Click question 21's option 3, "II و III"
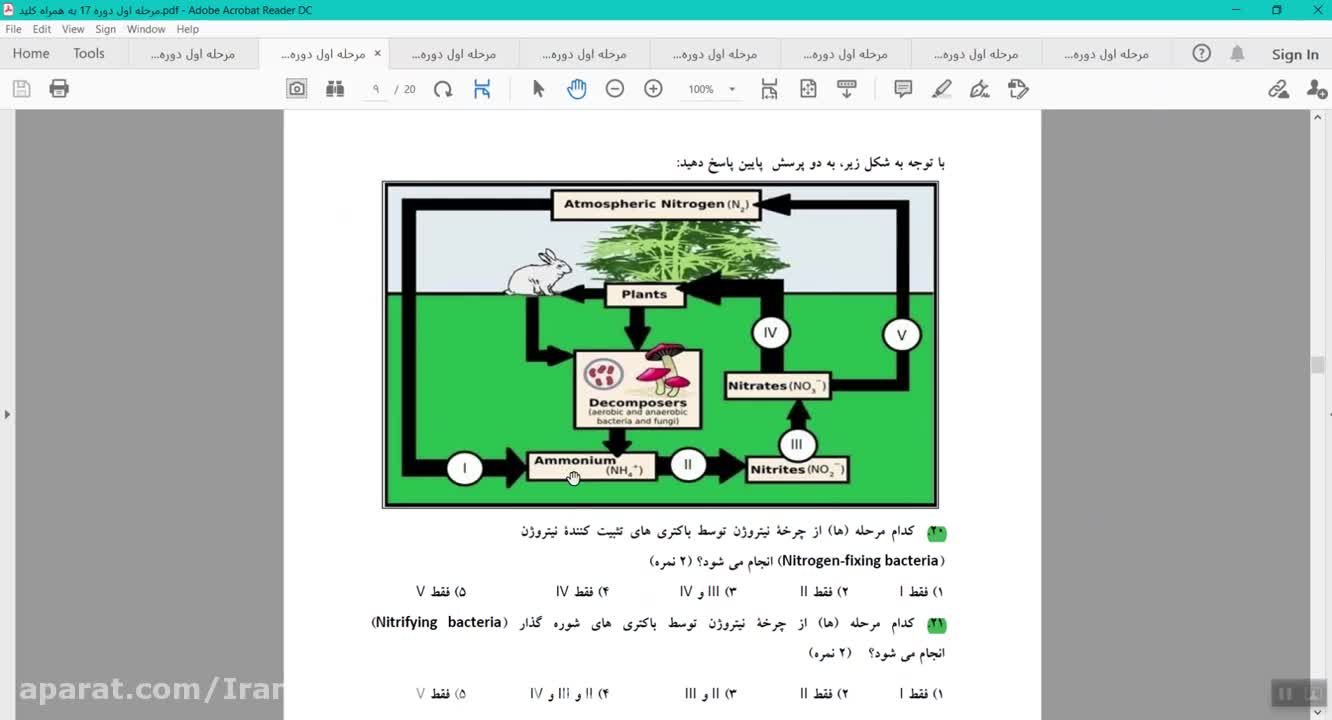The height and width of the screenshot is (720, 1332). [x=710, y=693]
